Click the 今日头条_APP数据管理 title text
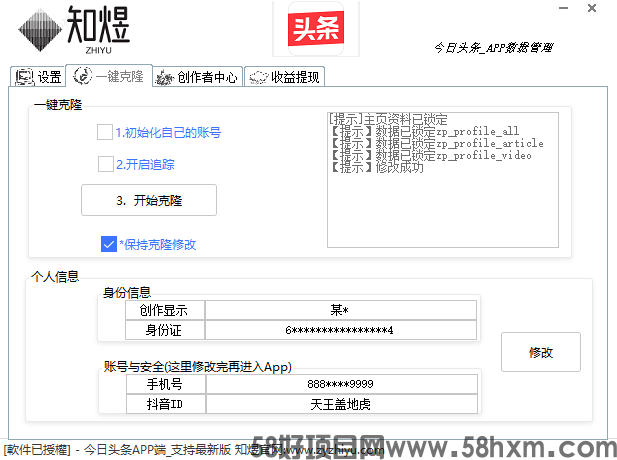This screenshot has width=617, height=460. point(493,48)
